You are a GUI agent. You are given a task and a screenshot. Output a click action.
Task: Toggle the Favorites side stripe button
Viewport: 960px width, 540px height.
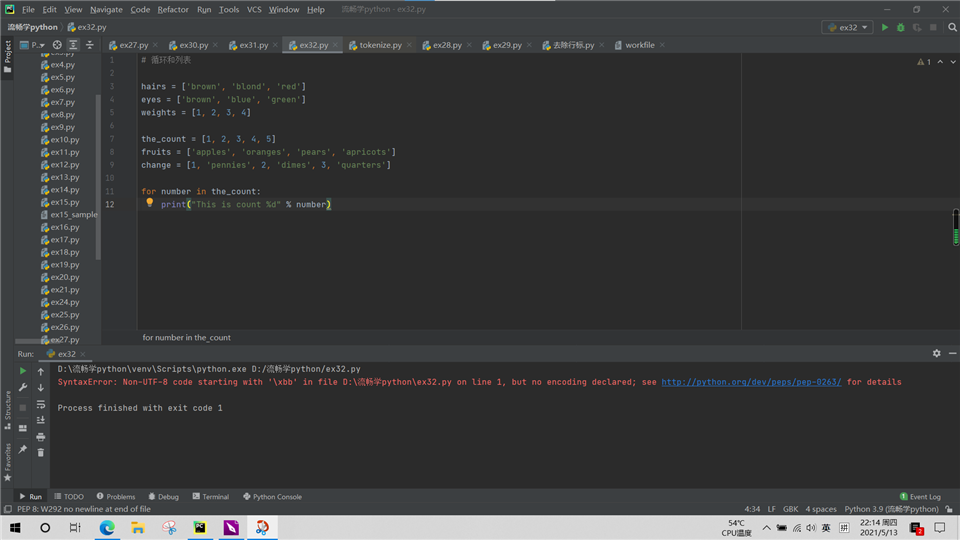click(x=7, y=462)
